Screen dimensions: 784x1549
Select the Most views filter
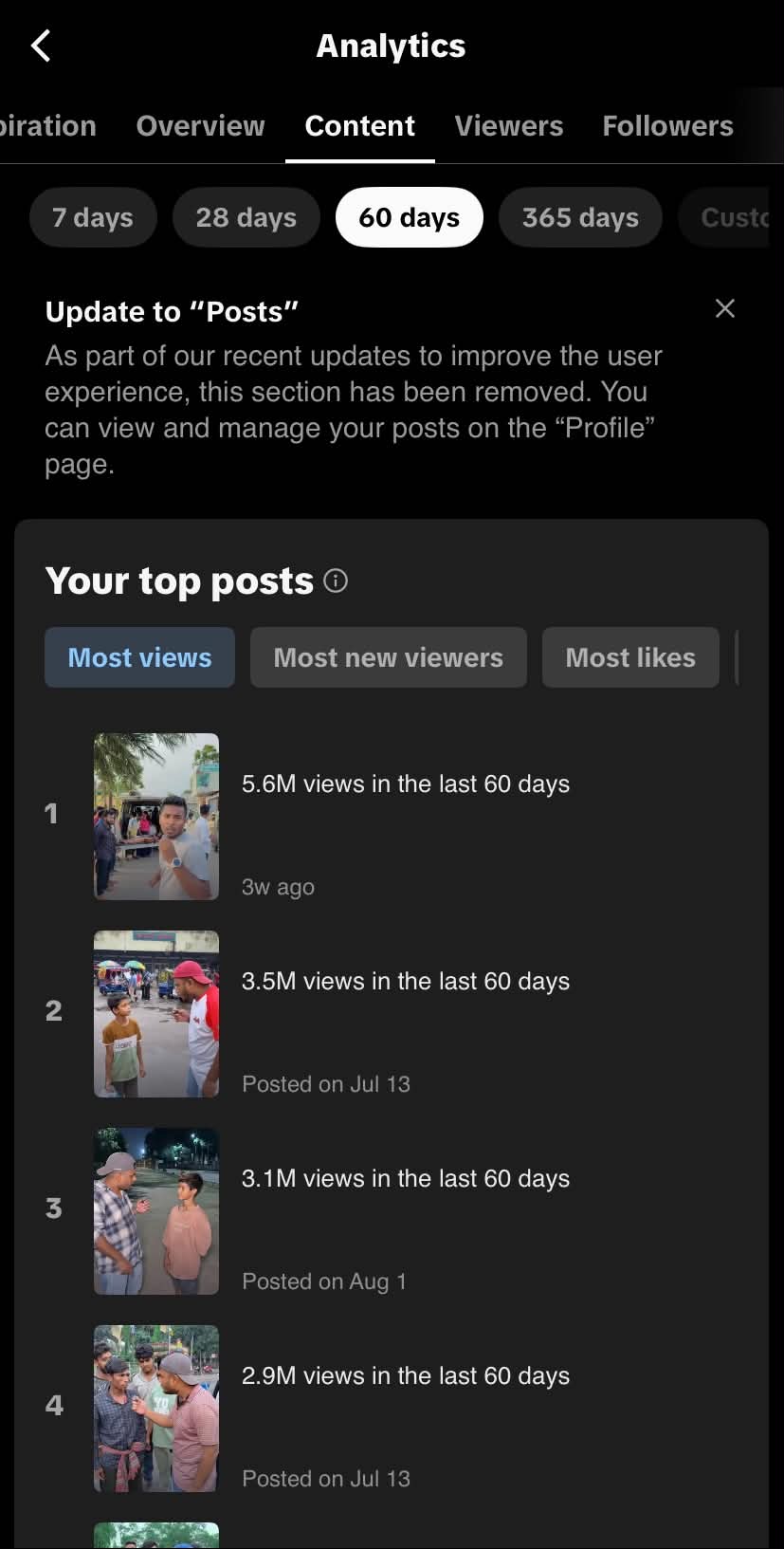[139, 657]
